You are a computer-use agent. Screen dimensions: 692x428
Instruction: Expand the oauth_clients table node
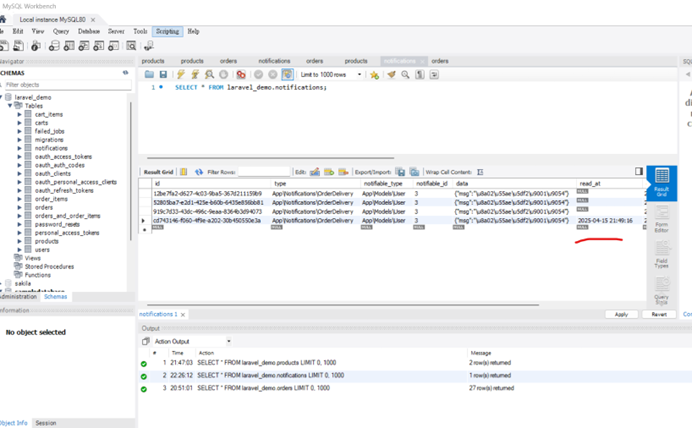pyautogui.click(x=19, y=173)
